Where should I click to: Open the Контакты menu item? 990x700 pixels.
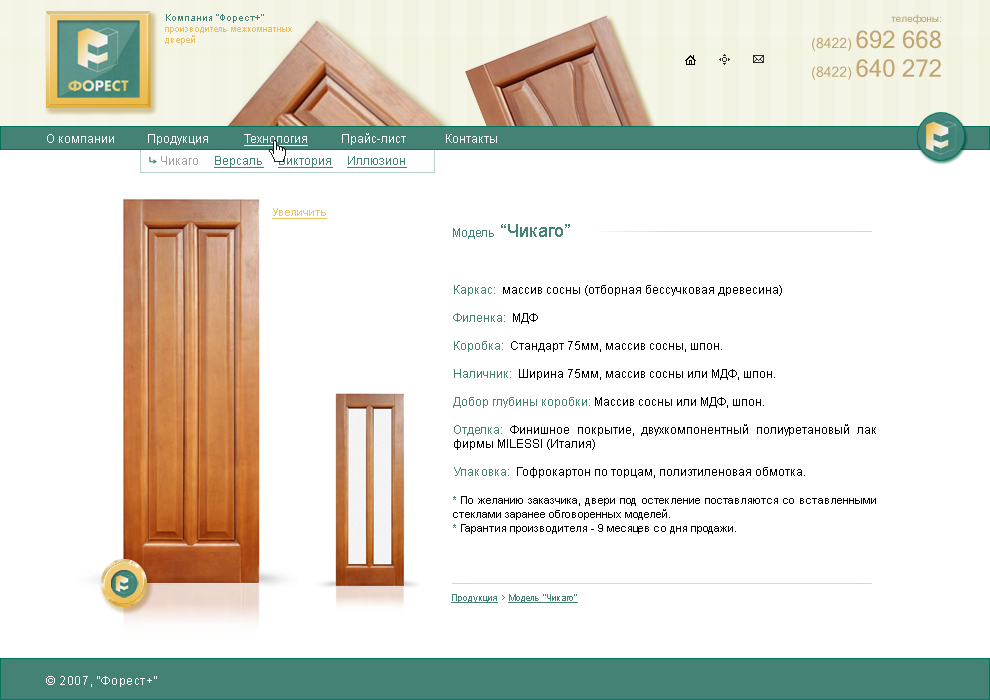point(471,139)
